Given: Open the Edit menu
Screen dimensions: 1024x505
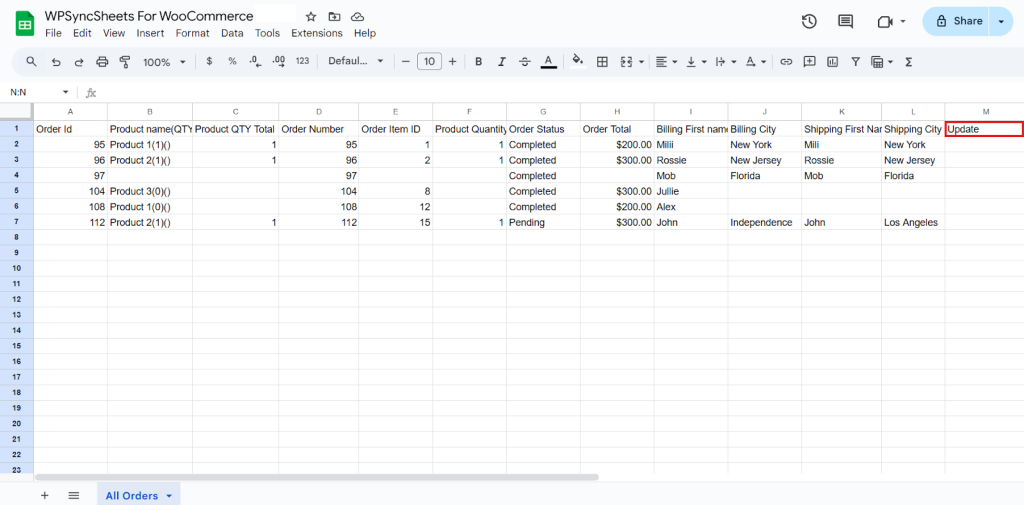Looking at the screenshot, I should click(x=82, y=33).
